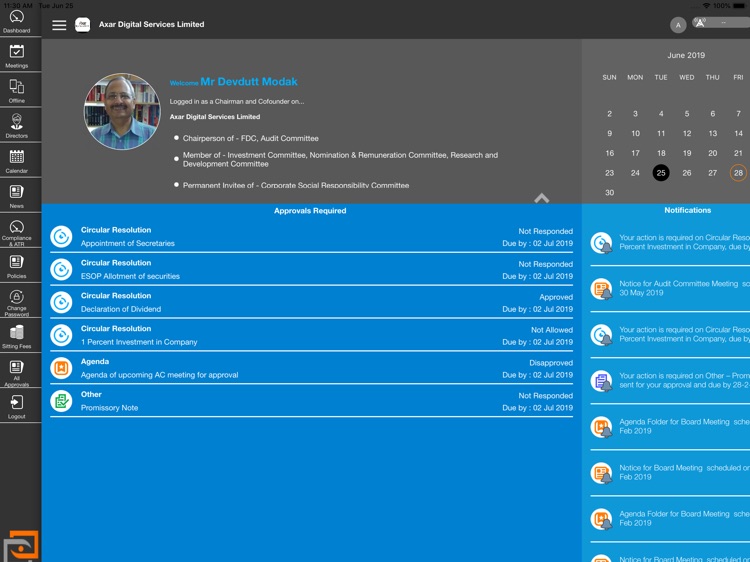Select June 30 on the calendar
Viewport: 750px width, 562px height.
click(609, 192)
